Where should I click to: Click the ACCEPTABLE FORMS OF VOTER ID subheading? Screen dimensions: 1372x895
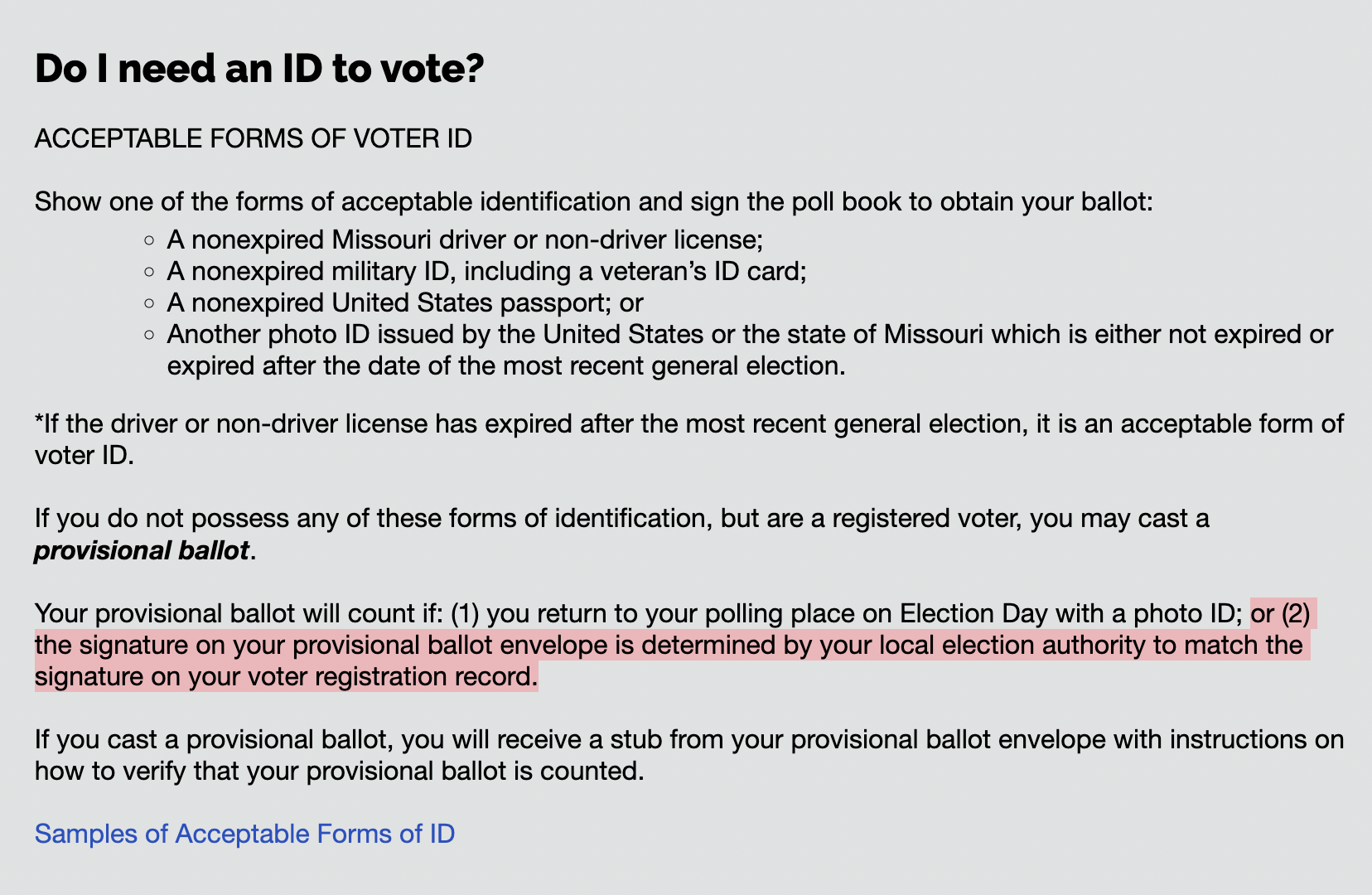tap(253, 138)
